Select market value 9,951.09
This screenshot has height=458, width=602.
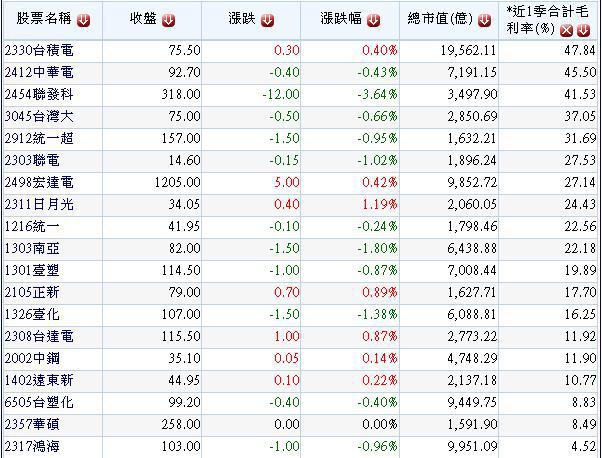[472, 446]
